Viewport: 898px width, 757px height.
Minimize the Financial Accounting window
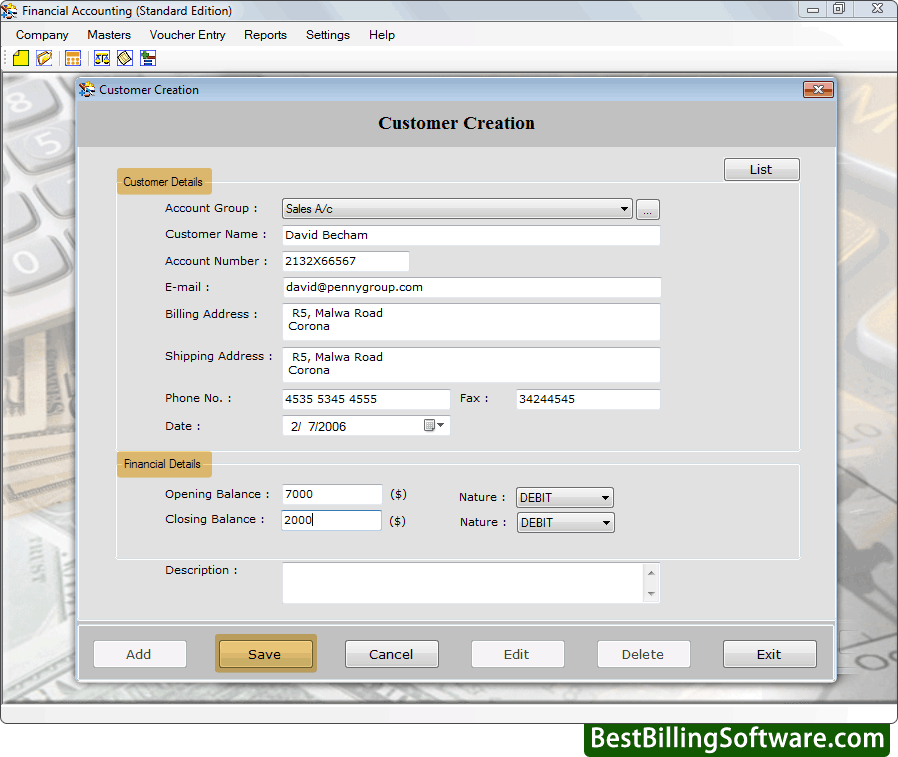point(812,9)
